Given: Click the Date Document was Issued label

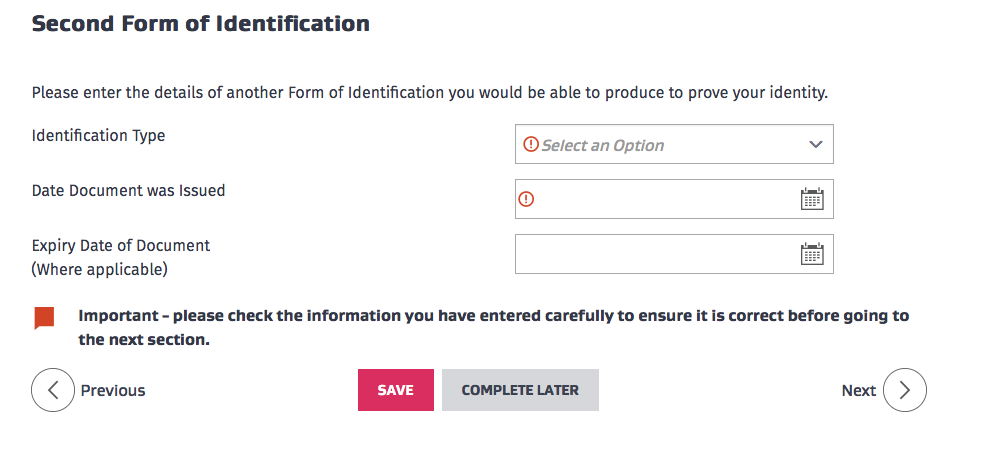Looking at the screenshot, I should 129,190.
